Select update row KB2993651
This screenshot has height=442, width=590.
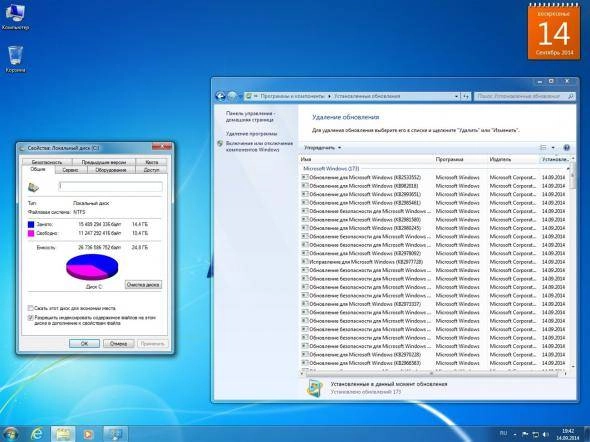[435, 194]
